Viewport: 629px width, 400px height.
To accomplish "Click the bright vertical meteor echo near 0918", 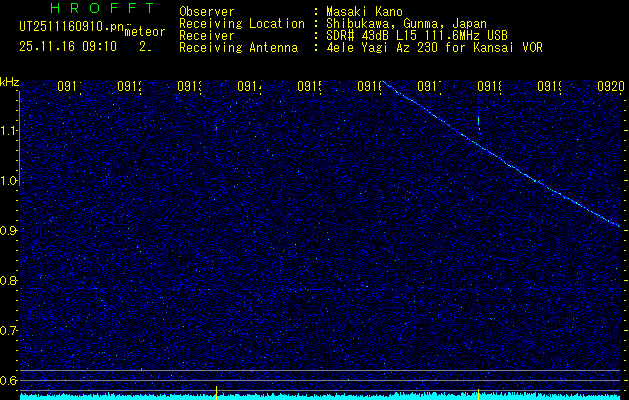I will [x=479, y=123].
